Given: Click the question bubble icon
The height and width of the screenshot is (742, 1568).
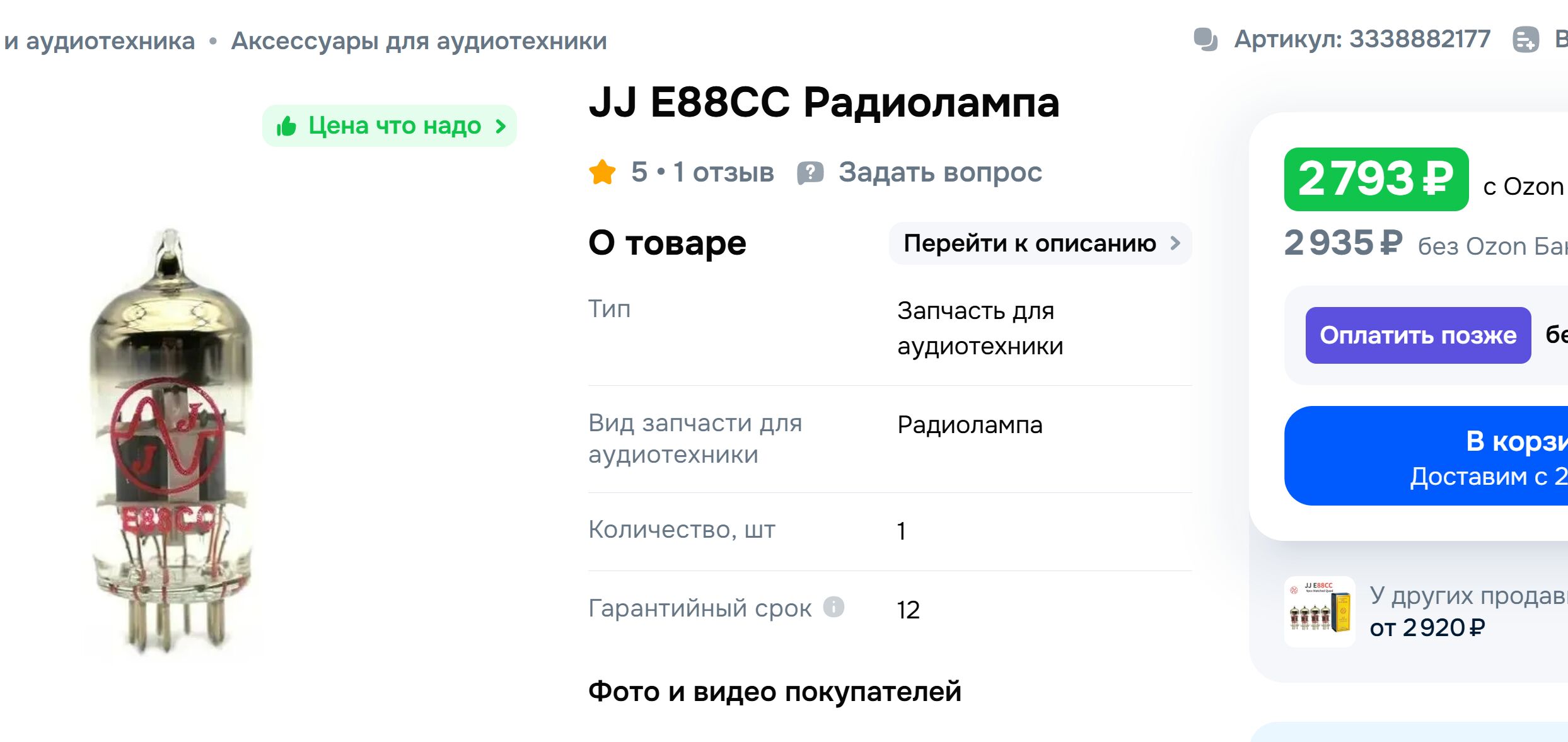Looking at the screenshot, I should click(x=810, y=173).
